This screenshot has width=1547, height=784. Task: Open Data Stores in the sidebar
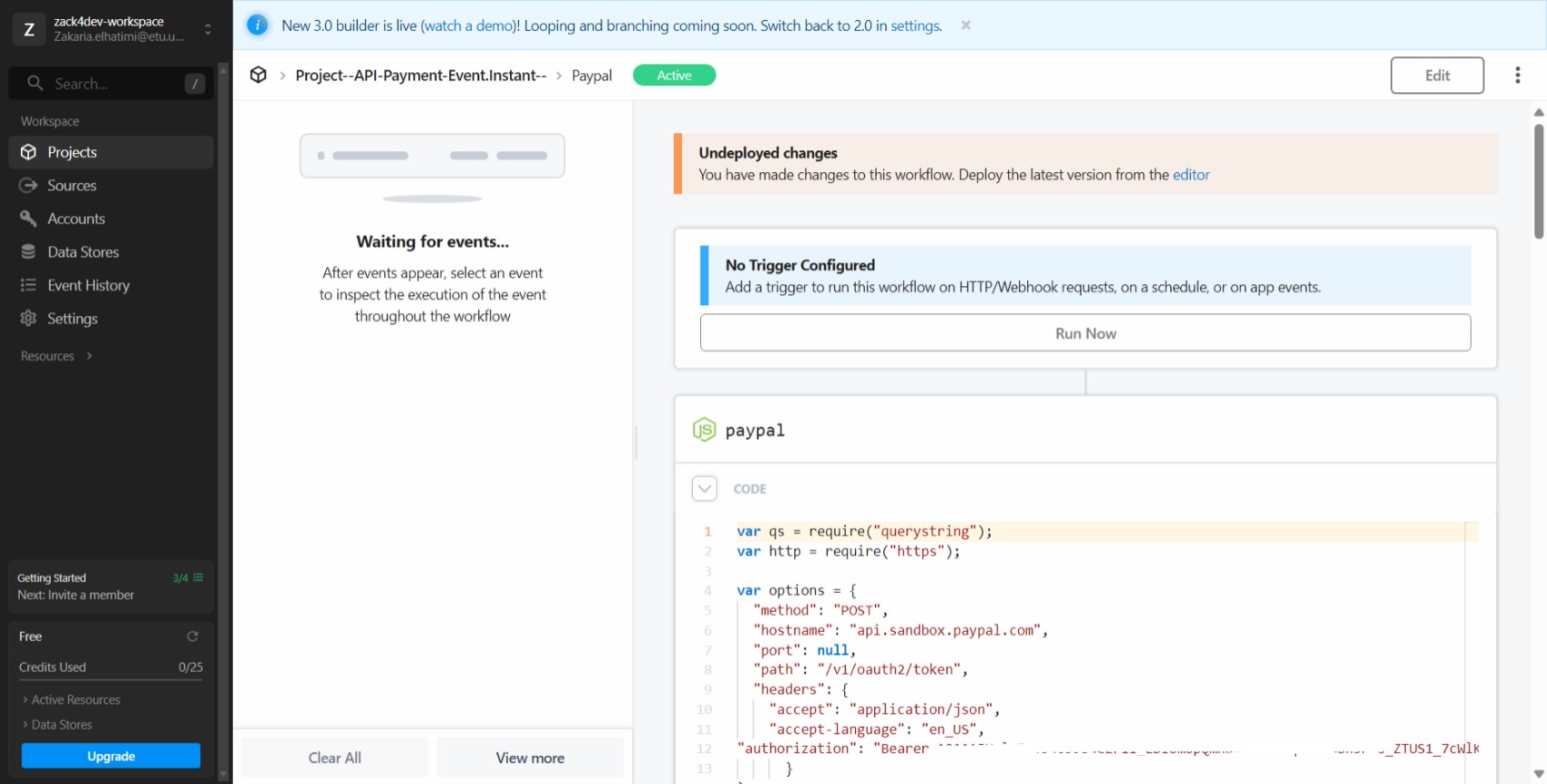[x=111, y=252]
